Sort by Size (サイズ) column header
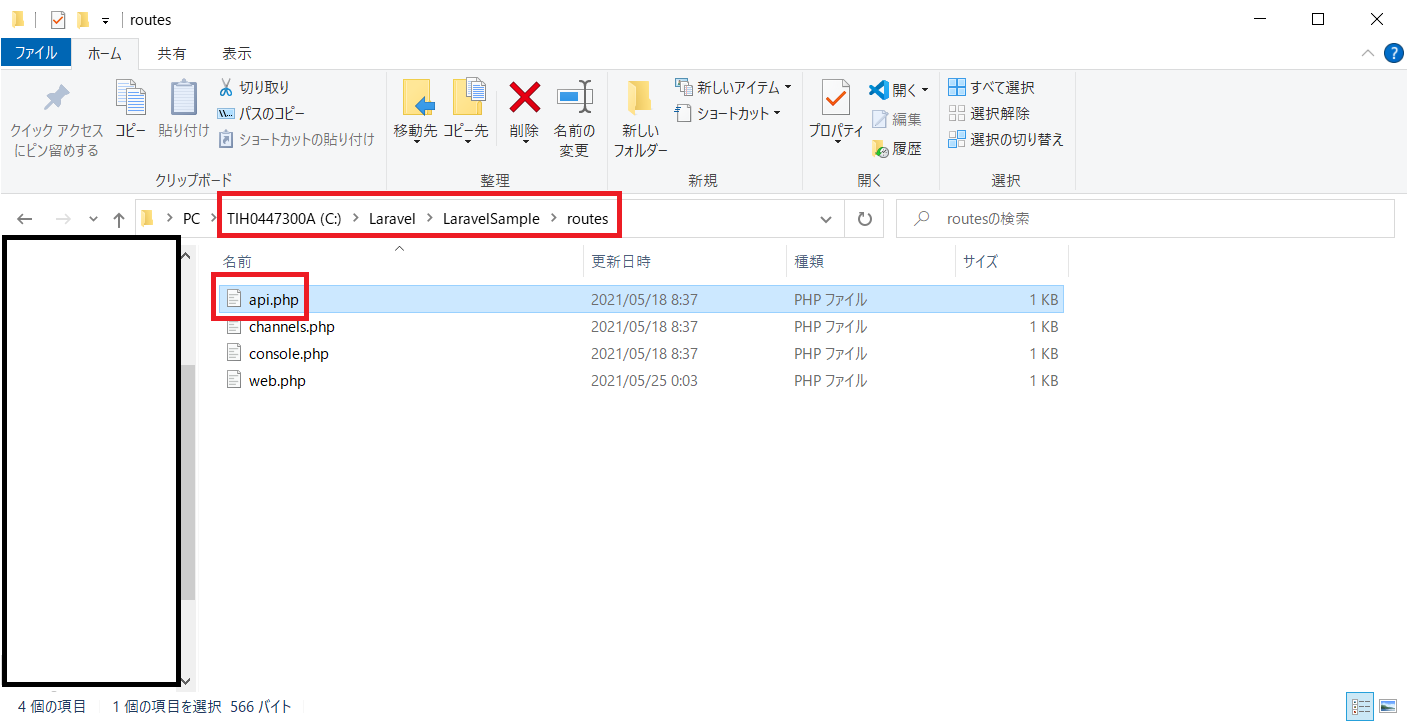Viewport: 1407px width, 721px height. click(x=1012, y=261)
